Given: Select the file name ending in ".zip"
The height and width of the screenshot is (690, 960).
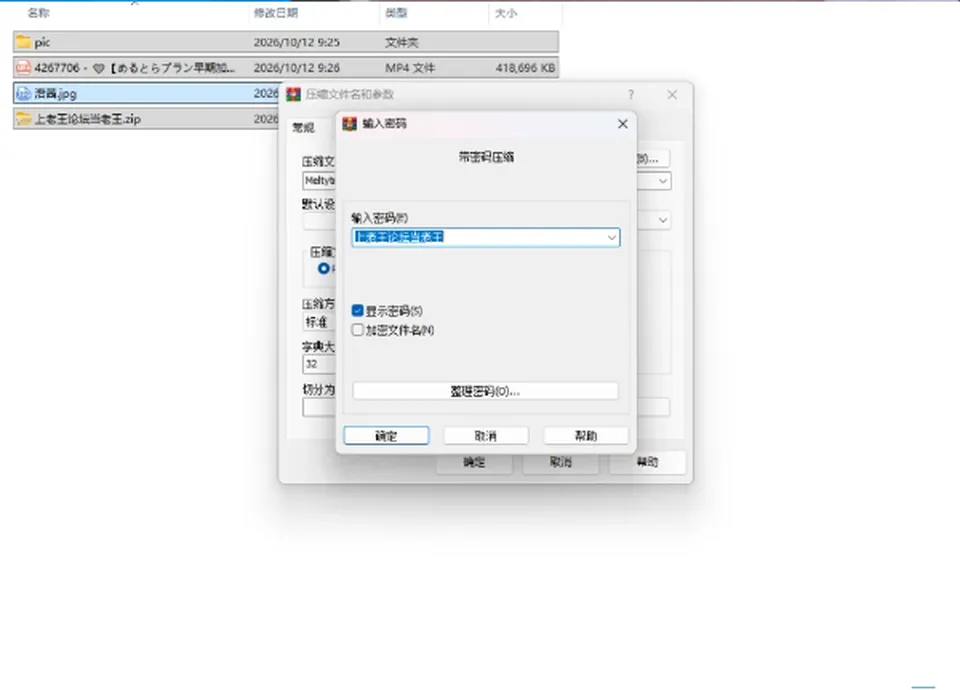Looking at the screenshot, I should [x=88, y=119].
